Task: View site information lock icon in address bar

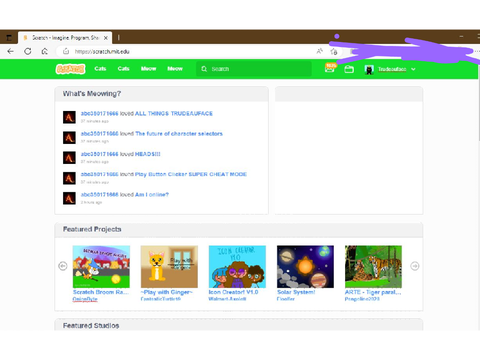Action: coord(66,51)
